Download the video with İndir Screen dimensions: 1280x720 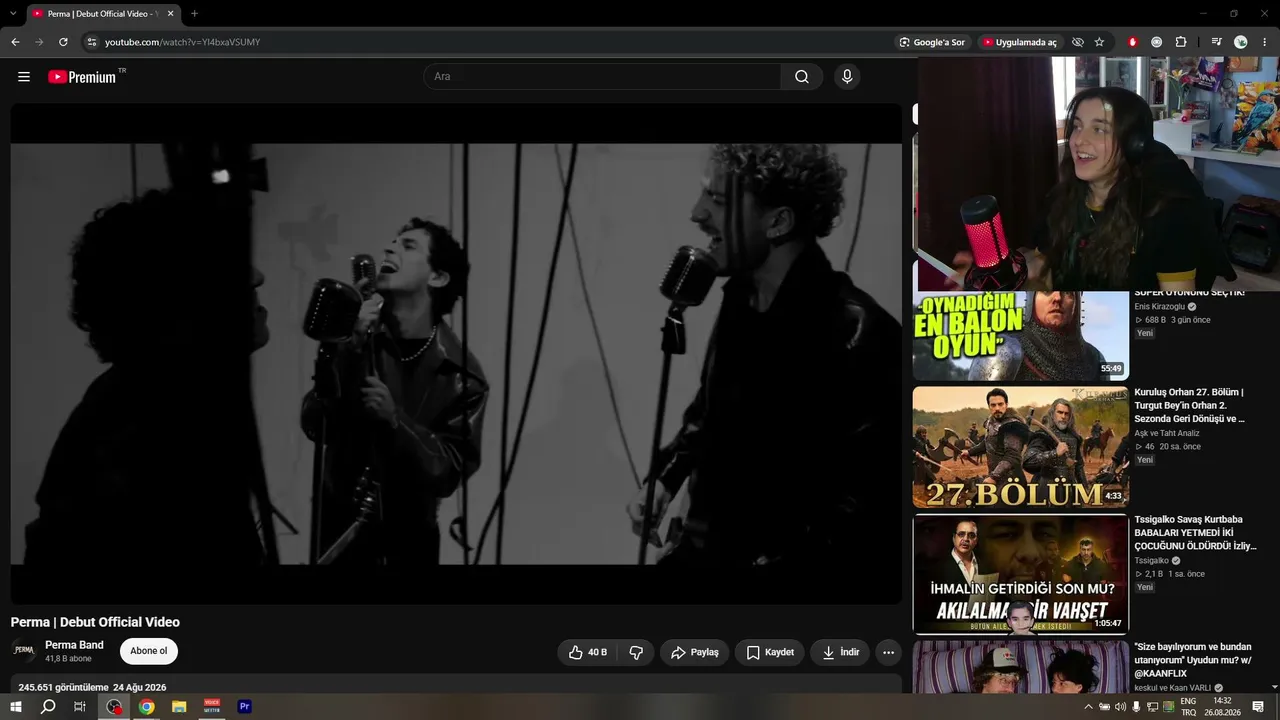(840, 652)
